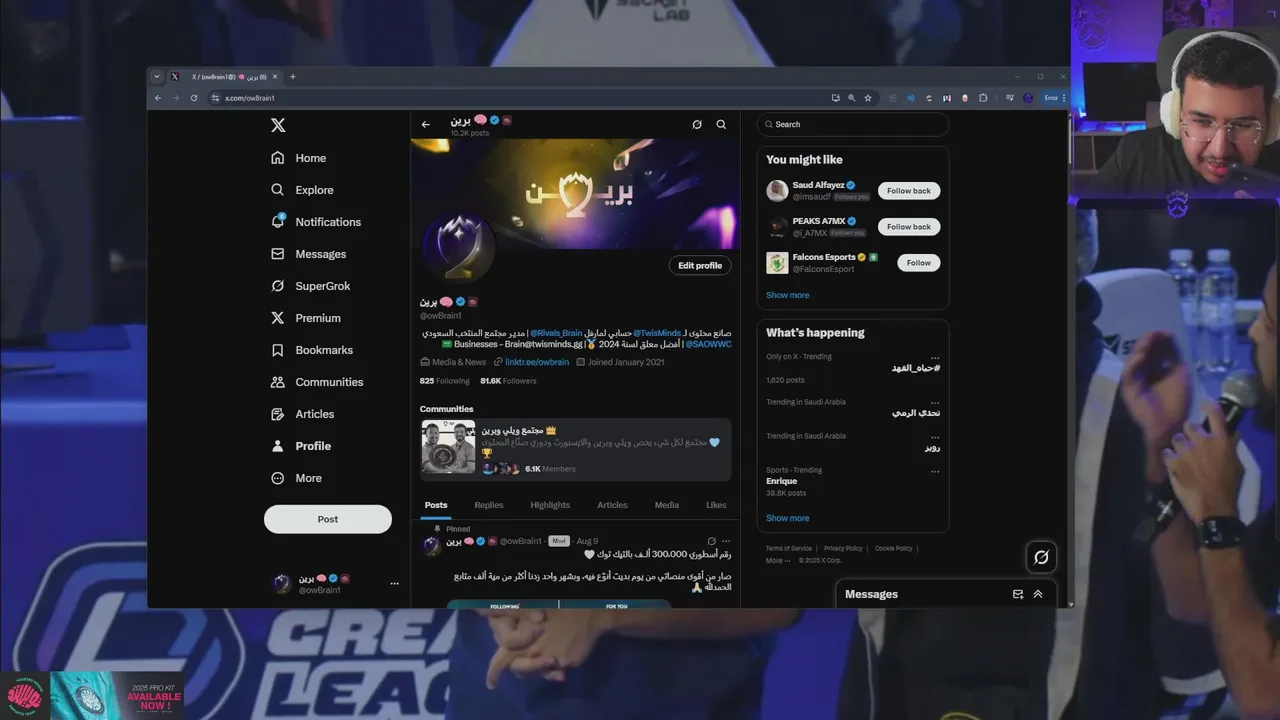View the 825 Following list
The image size is (1280, 720).
pyautogui.click(x=444, y=381)
